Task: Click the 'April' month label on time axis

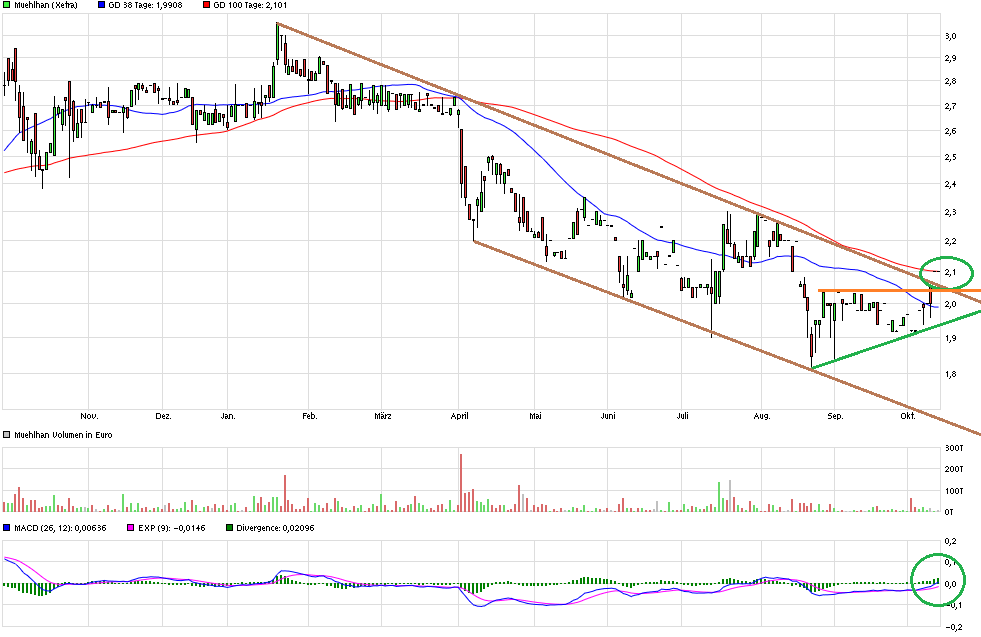Action: click(x=459, y=416)
